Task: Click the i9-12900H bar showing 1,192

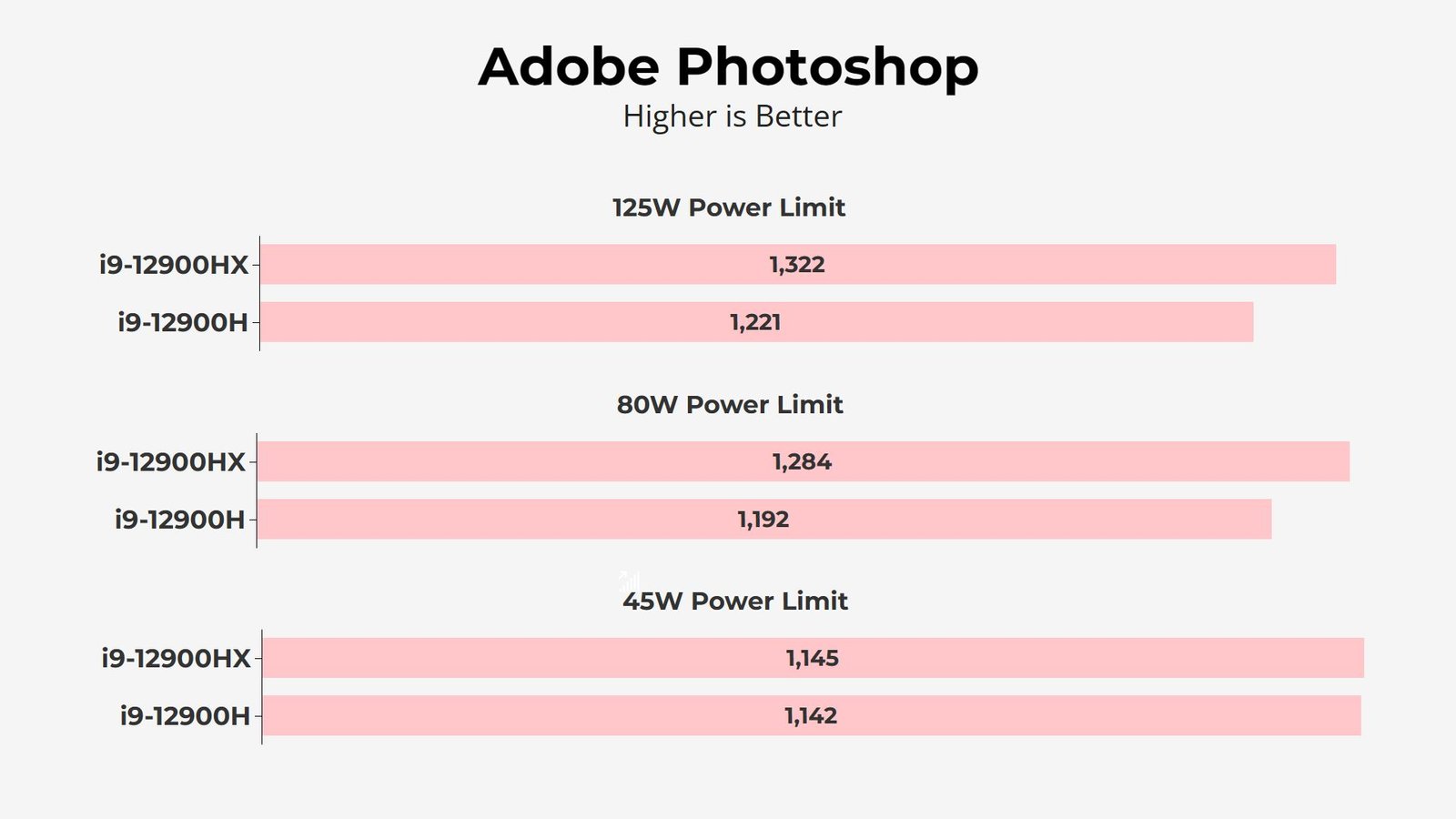Action: (764, 519)
